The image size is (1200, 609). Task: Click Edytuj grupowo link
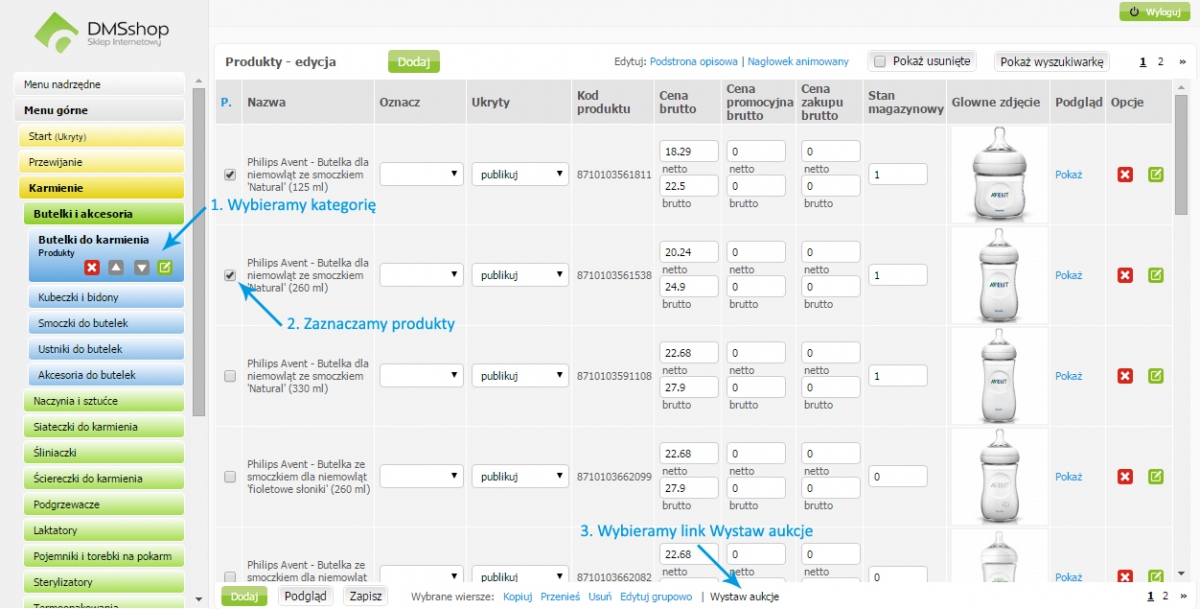(656, 597)
